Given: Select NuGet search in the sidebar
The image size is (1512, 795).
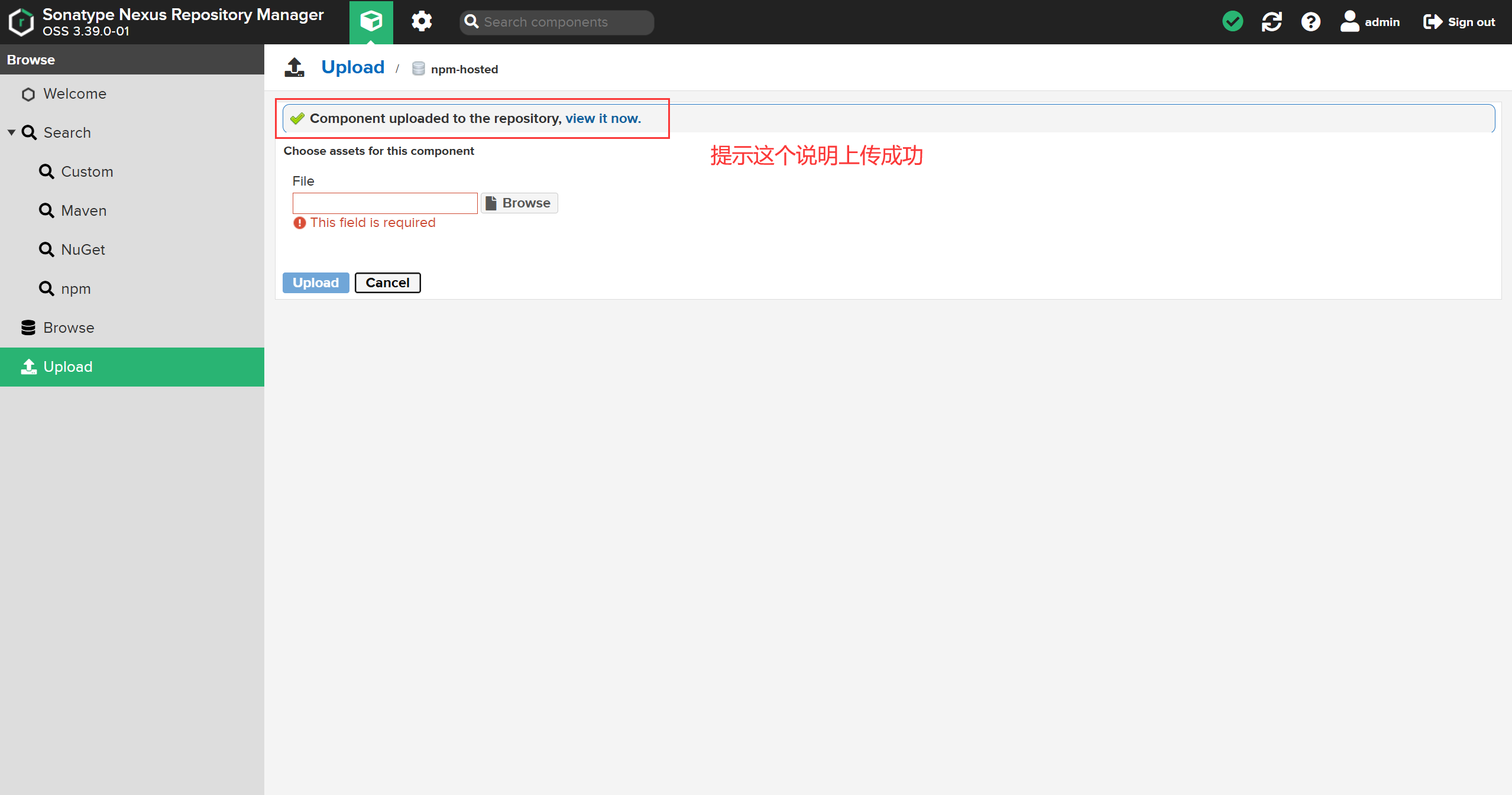Looking at the screenshot, I should tap(83, 250).
